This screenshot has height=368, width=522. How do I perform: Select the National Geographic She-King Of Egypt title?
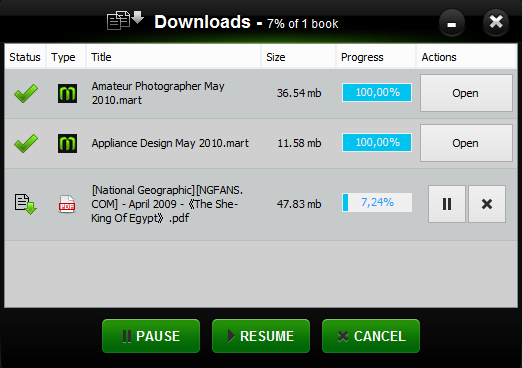coord(167,204)
